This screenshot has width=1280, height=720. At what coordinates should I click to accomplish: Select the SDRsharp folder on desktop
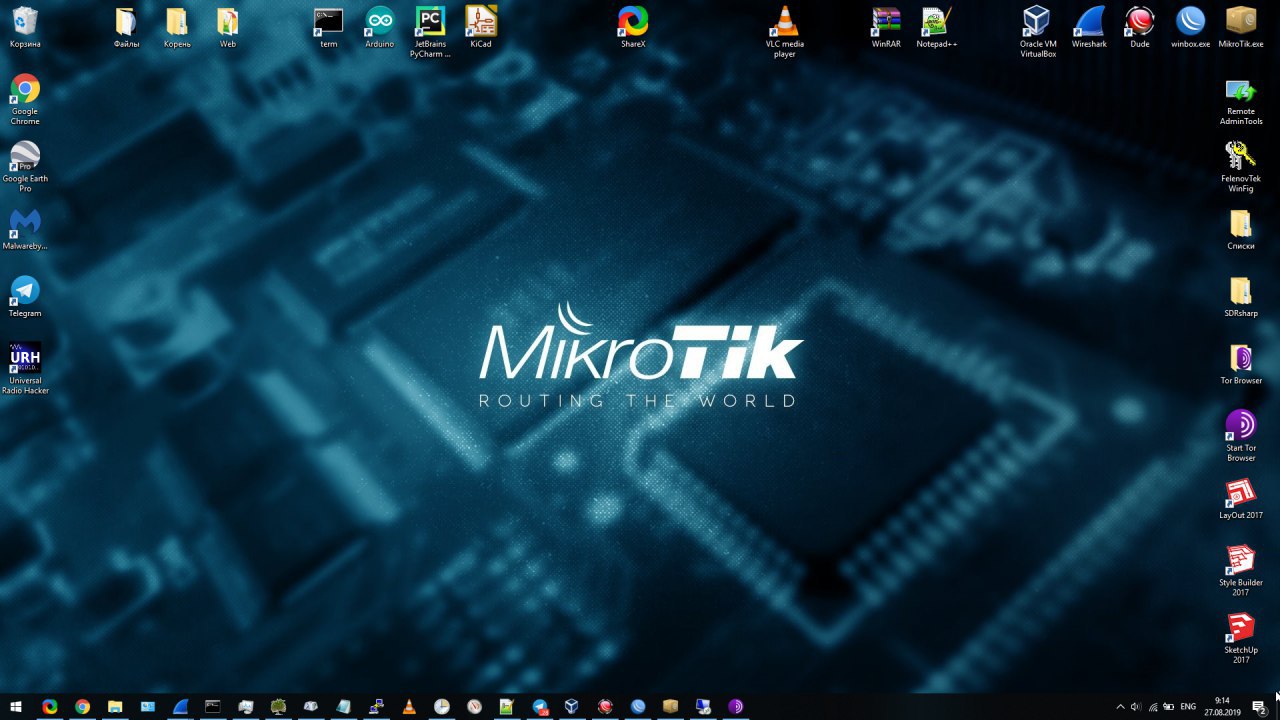1241,296
